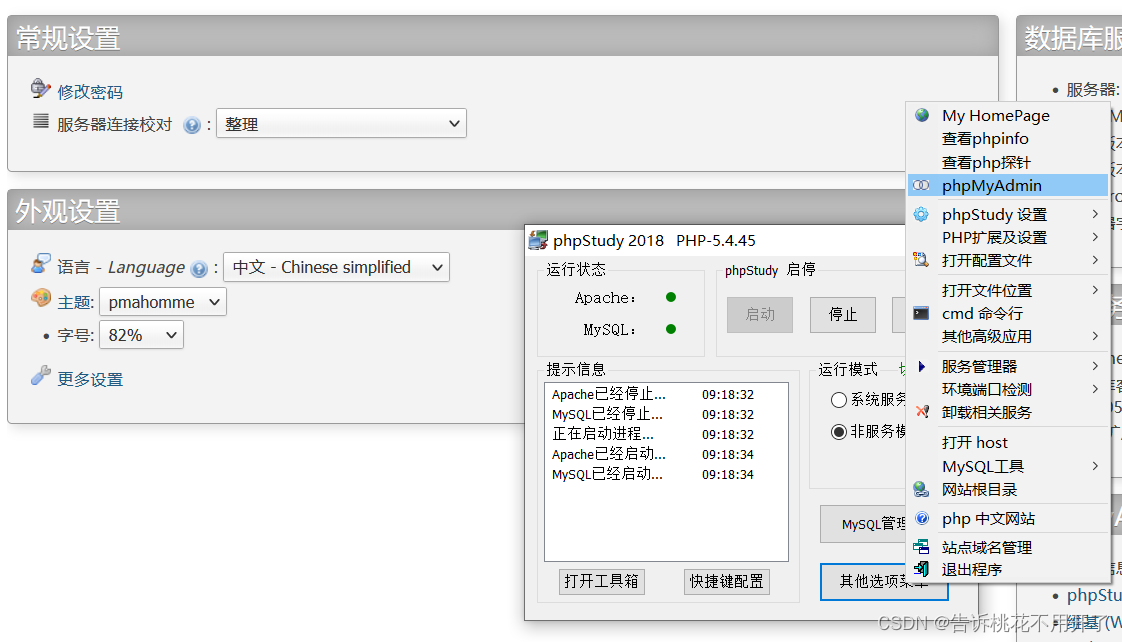Click the 快捷键配置 button

tap(726, 581)
